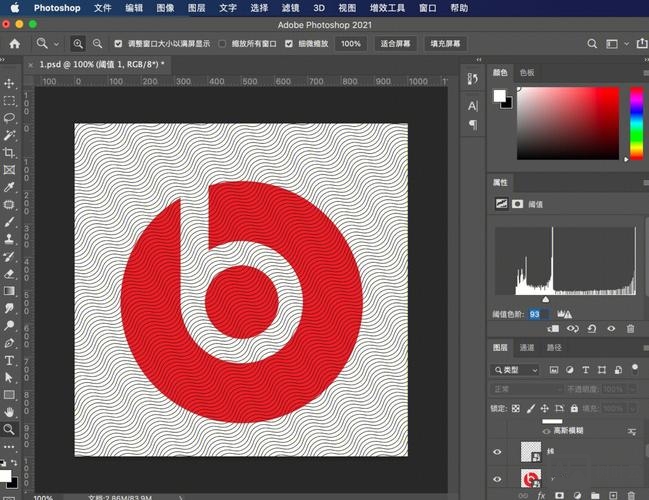Open the 滤镜 menu
Image resolution: width=649 pixels, height=500 pixels.
point(289,7)
